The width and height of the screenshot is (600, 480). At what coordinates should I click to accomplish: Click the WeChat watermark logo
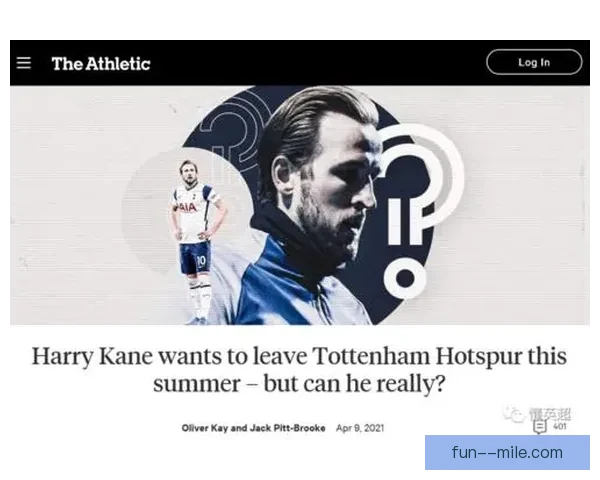[514, 415]
